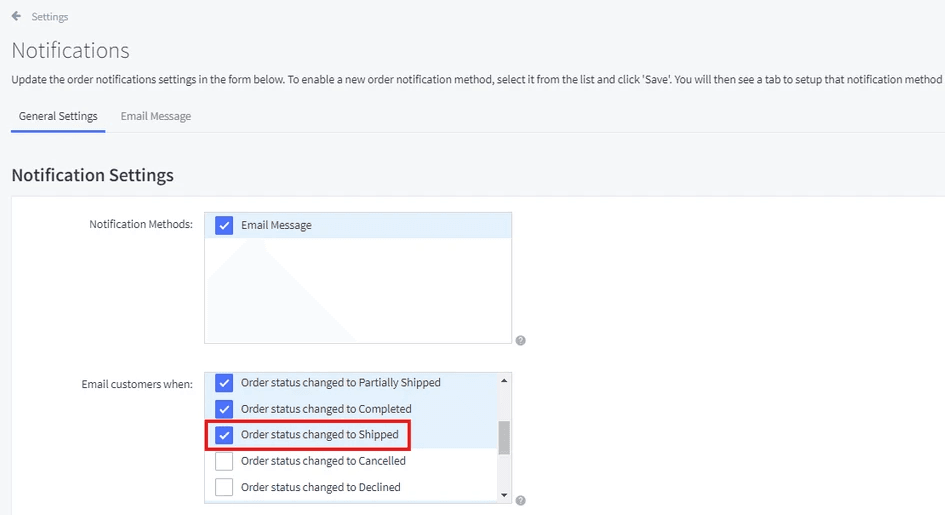The height and width of the screenshot is (515, 945).
Task: Click the status list scrollbar thumb
Action: [504, 438]
